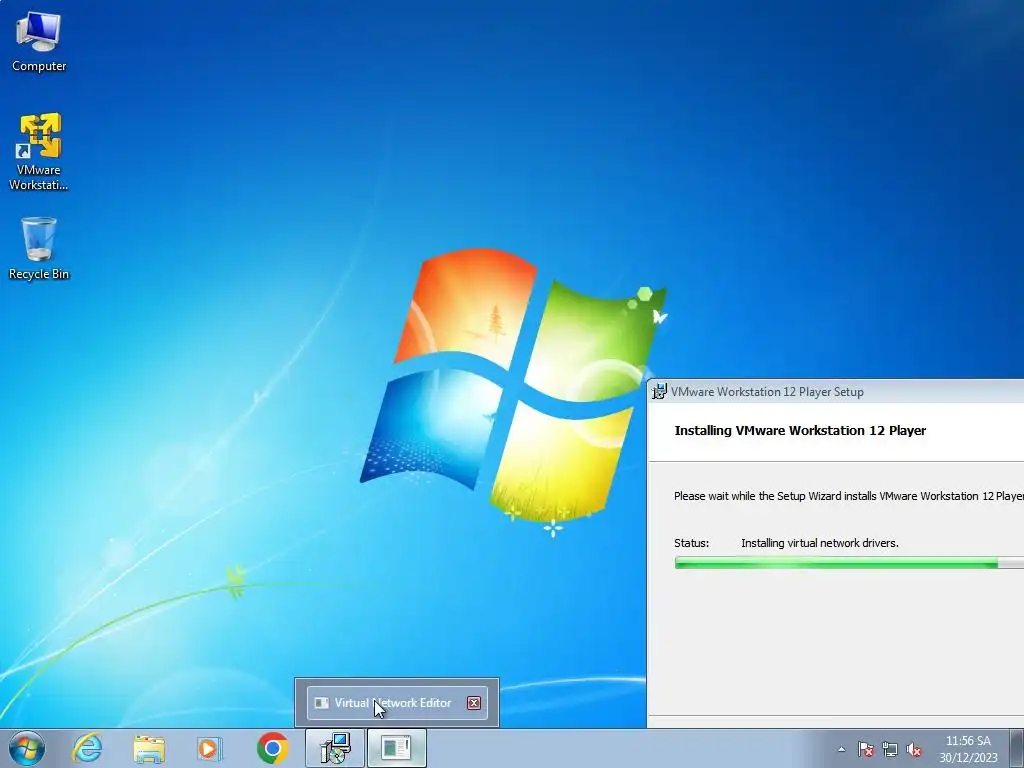Launch Windows Media Player from taskbar
1024x768 pixels.
pos(210,748)
